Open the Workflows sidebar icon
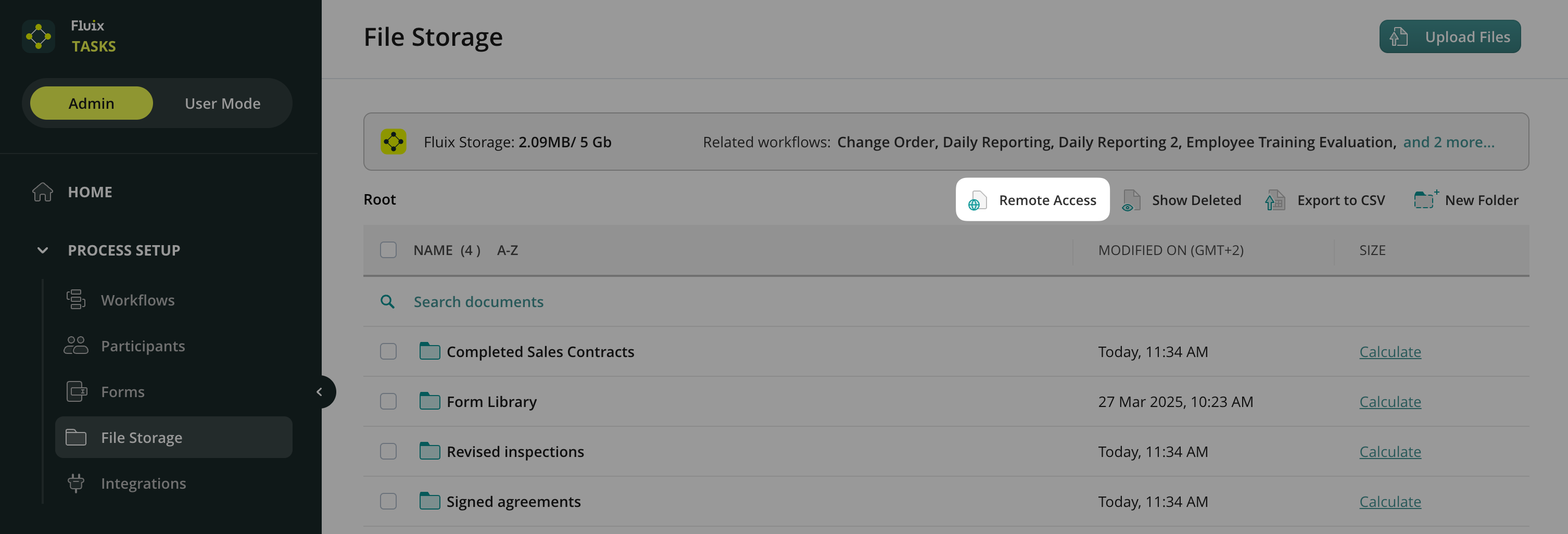 pyautogui.click(x=76, y=300)
